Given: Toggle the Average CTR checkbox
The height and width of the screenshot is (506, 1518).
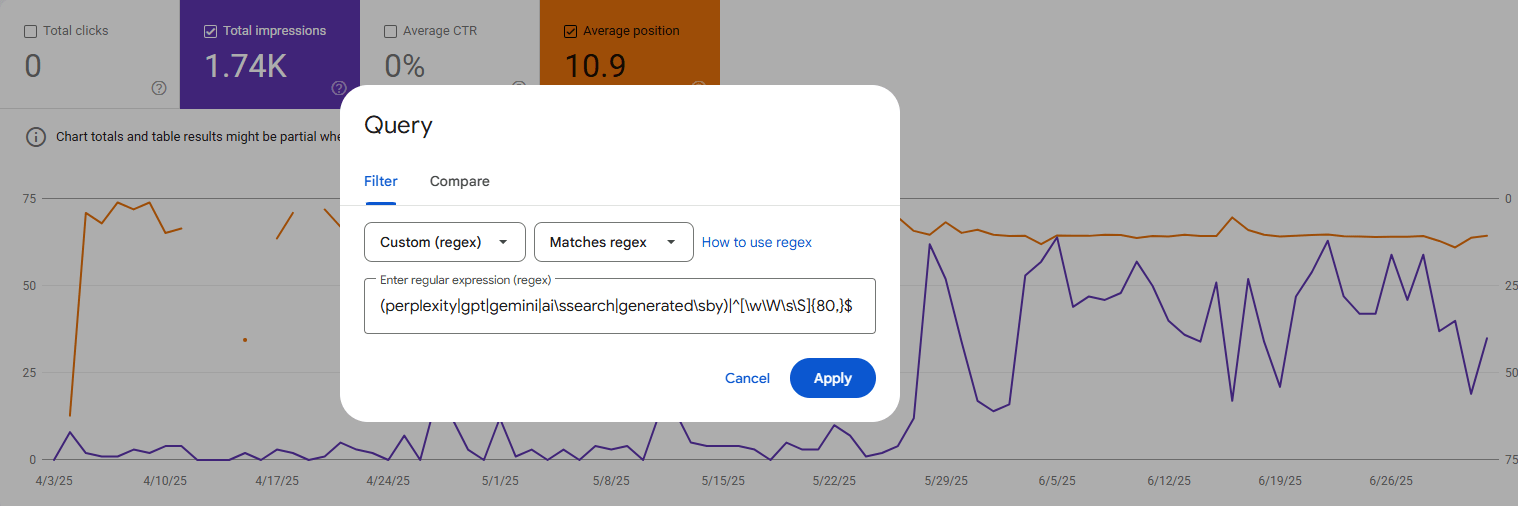Looking at the screenshot, I should (390, 31).
